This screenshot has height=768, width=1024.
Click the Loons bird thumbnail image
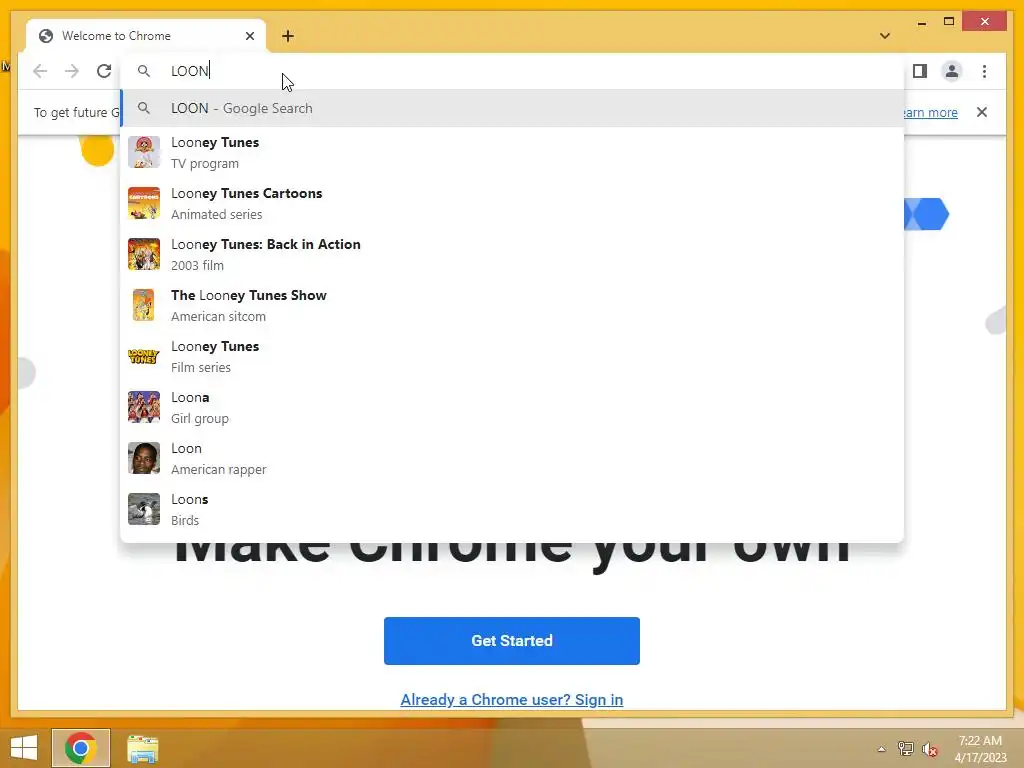point(144,509)
